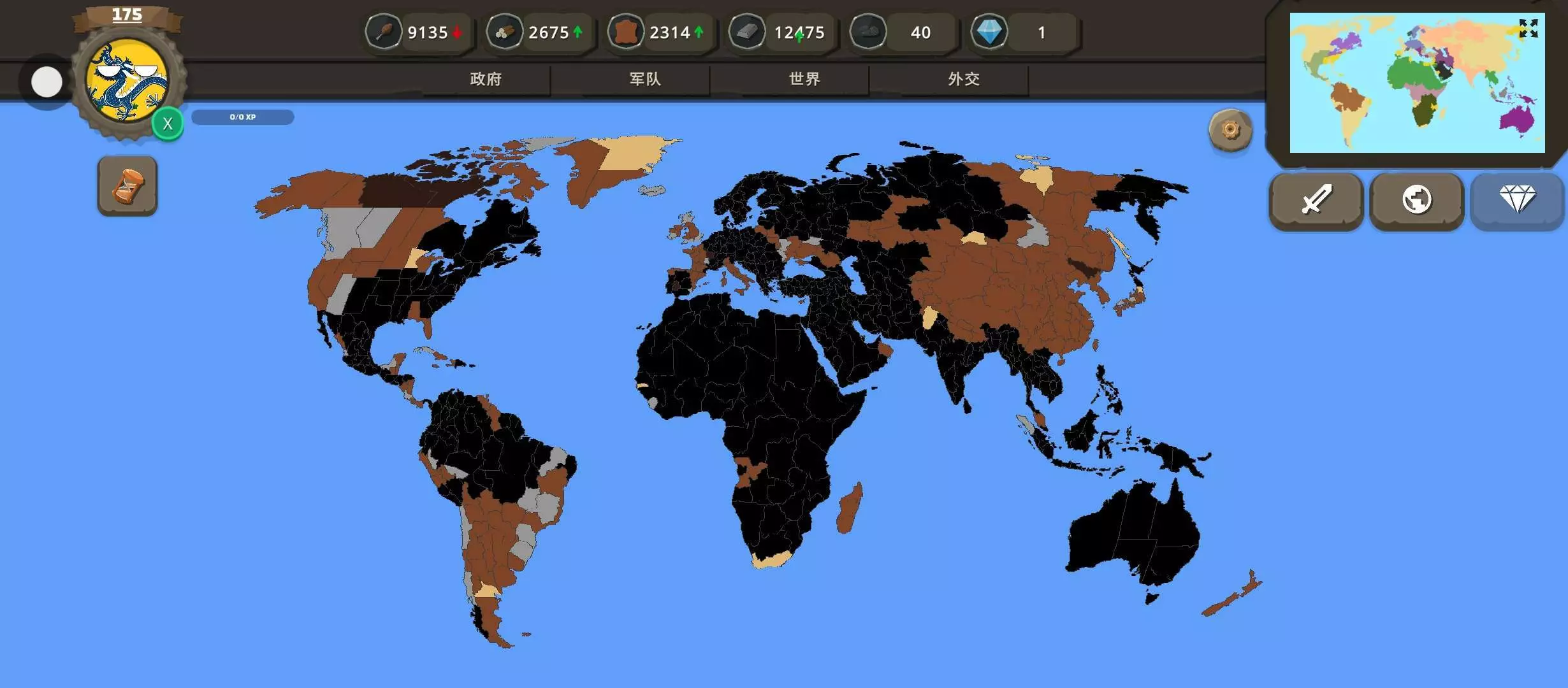The width and height of the screenshot is (1568, 688).
Task: Click the meat food resource icon
Action: (x=384, y=32)
